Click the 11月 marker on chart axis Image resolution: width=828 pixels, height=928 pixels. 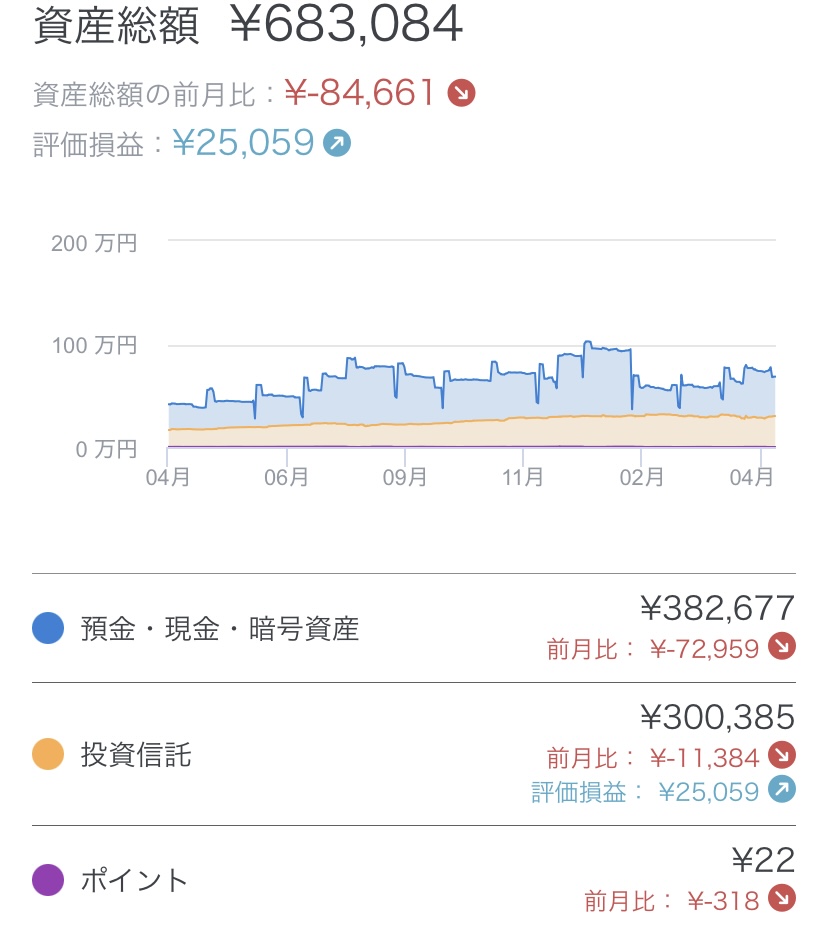(x=522, y=477)
